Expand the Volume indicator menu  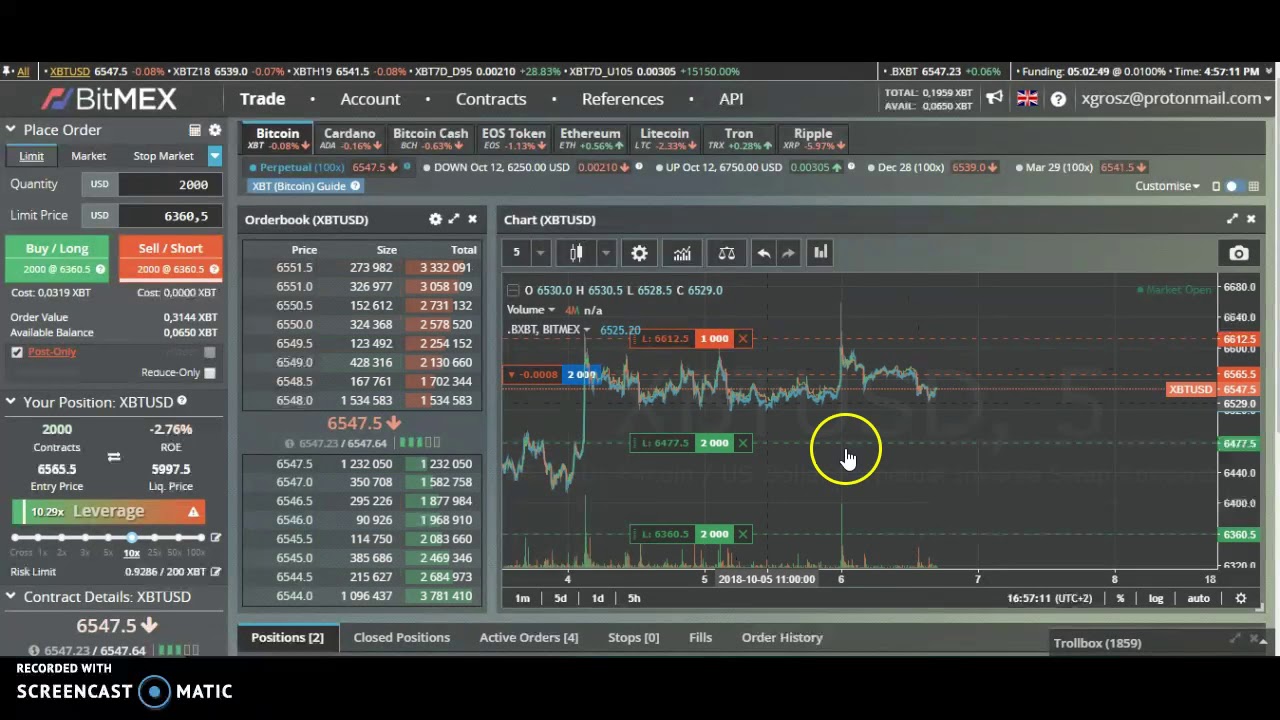pos(551,310)
